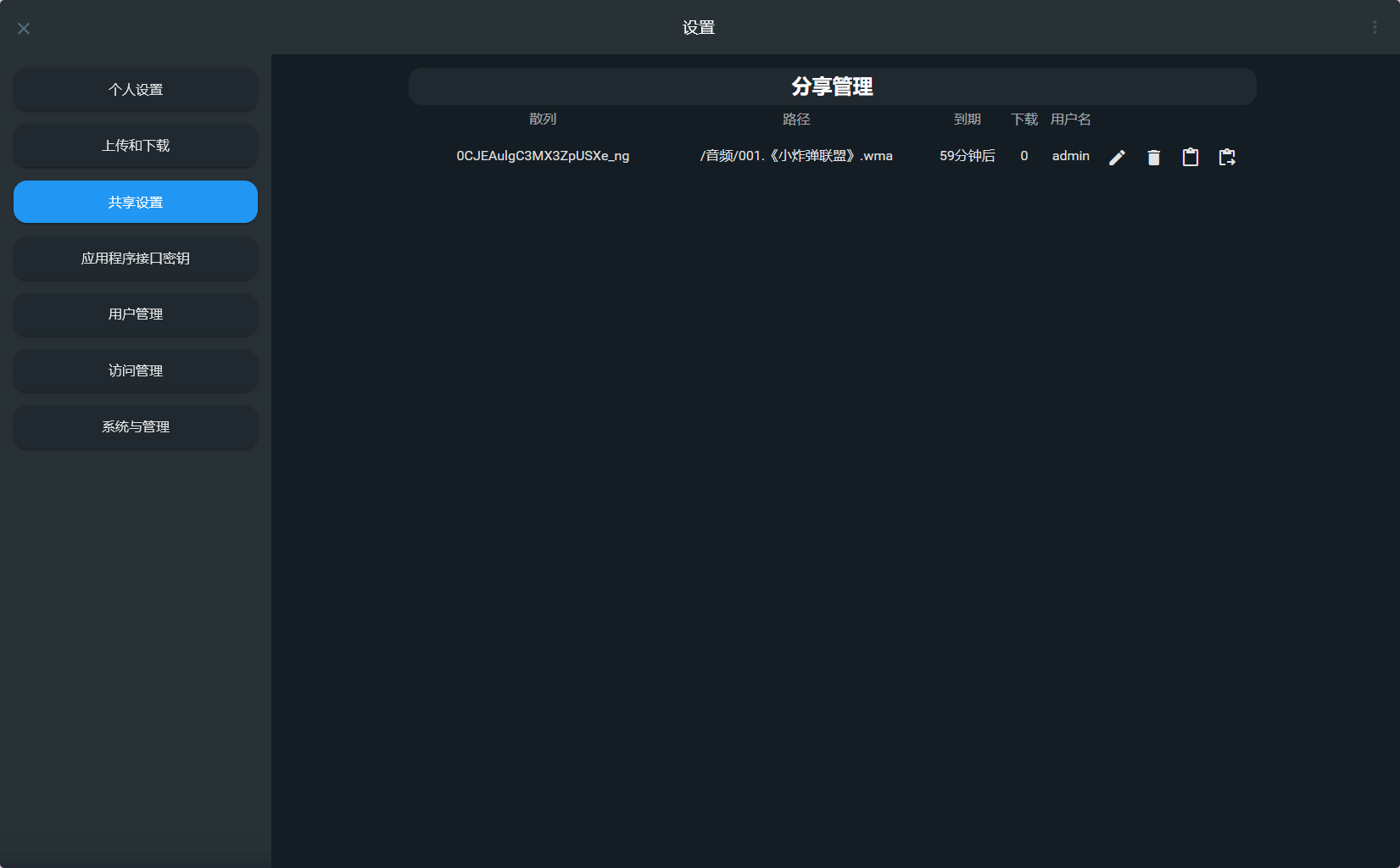The image size is (1400, 868).
Task: Open the 上传和下载 settings page
Action: point(135,146)
